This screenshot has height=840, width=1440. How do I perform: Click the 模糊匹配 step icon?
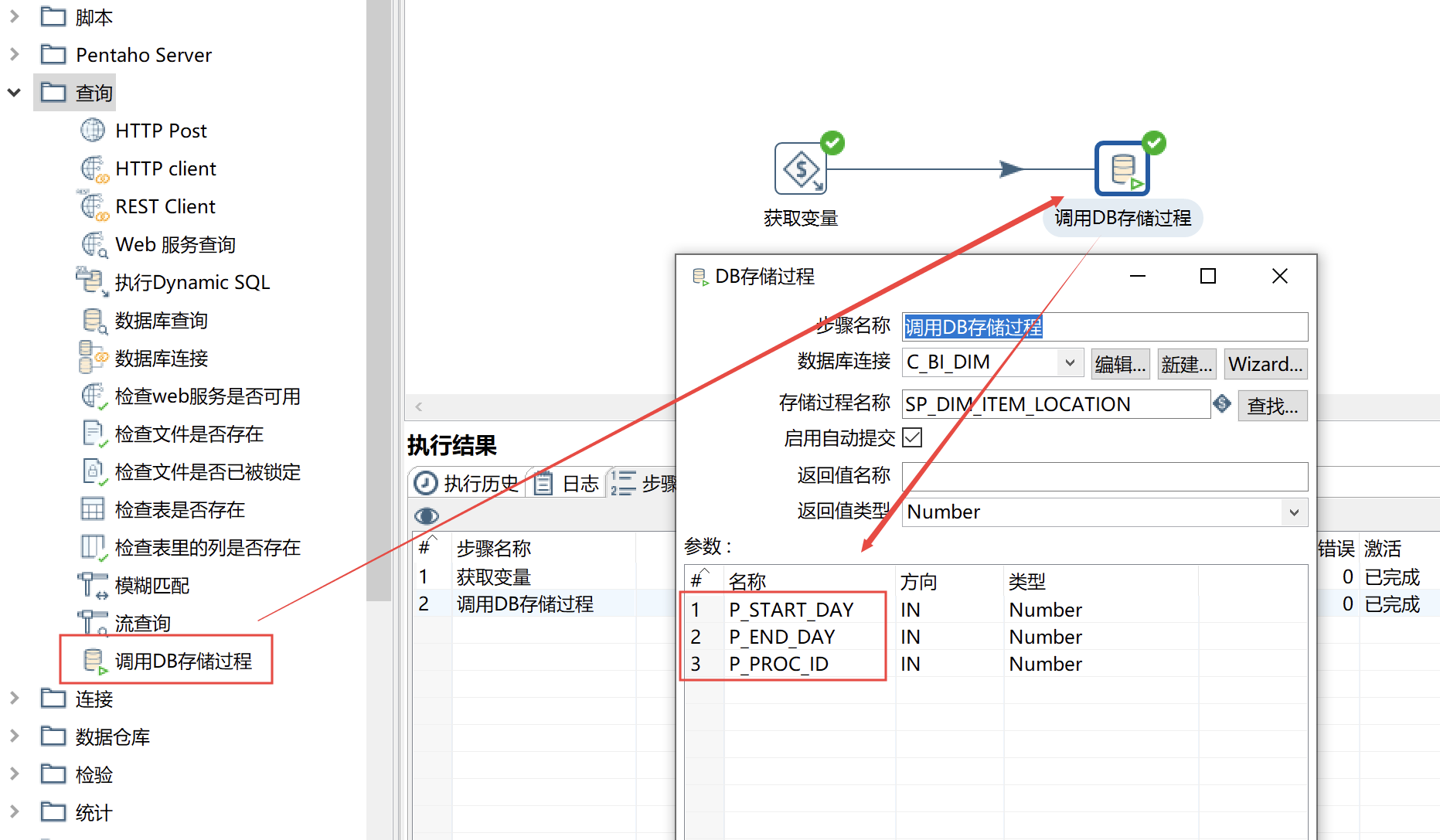pyautogui.click(x=93, y=585)
